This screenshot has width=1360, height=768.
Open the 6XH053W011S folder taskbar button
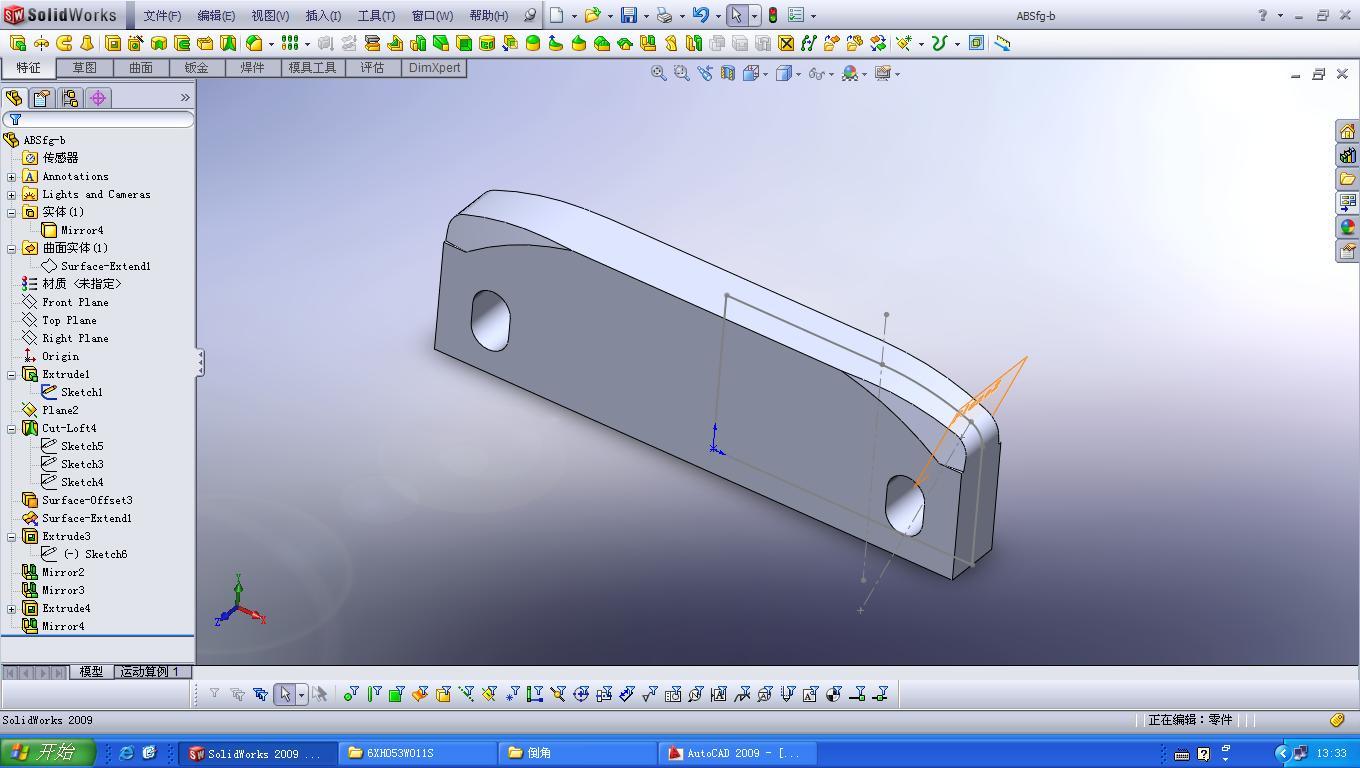418,753
